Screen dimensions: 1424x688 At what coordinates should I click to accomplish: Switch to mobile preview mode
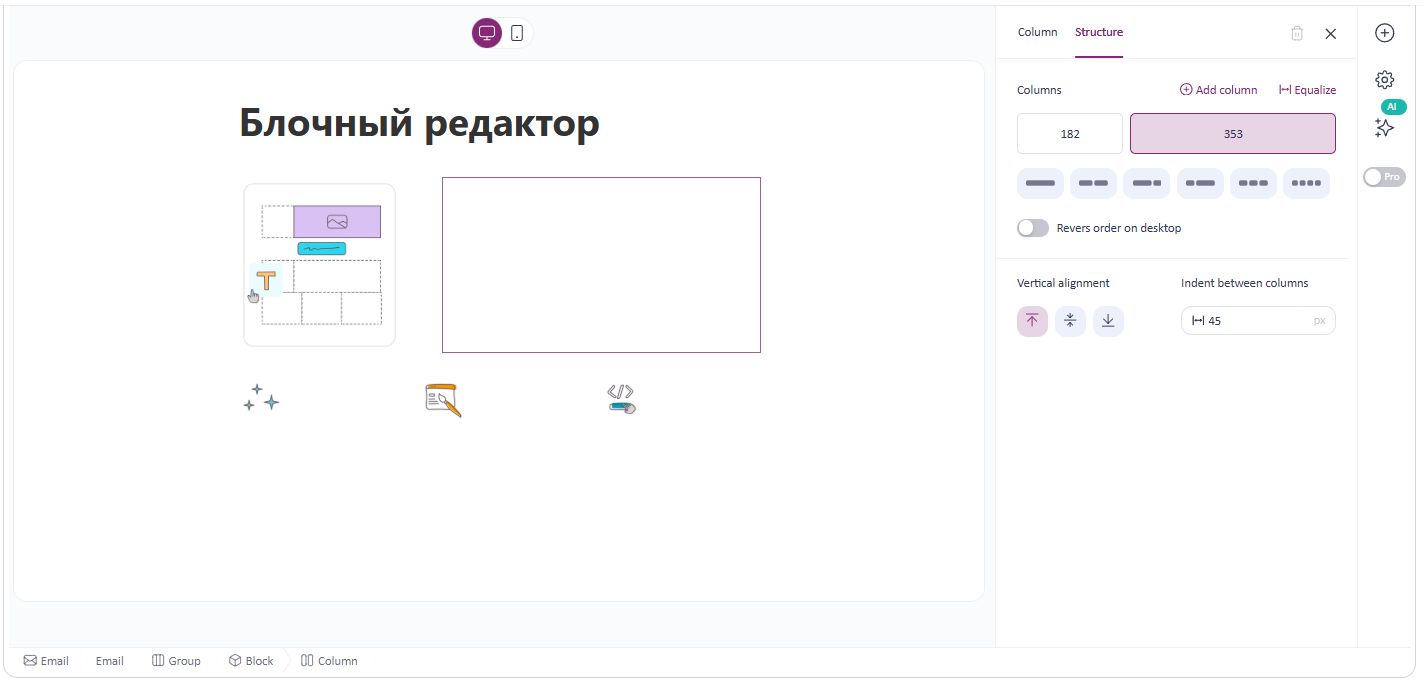pyautogui.click(x=516, y=32)
